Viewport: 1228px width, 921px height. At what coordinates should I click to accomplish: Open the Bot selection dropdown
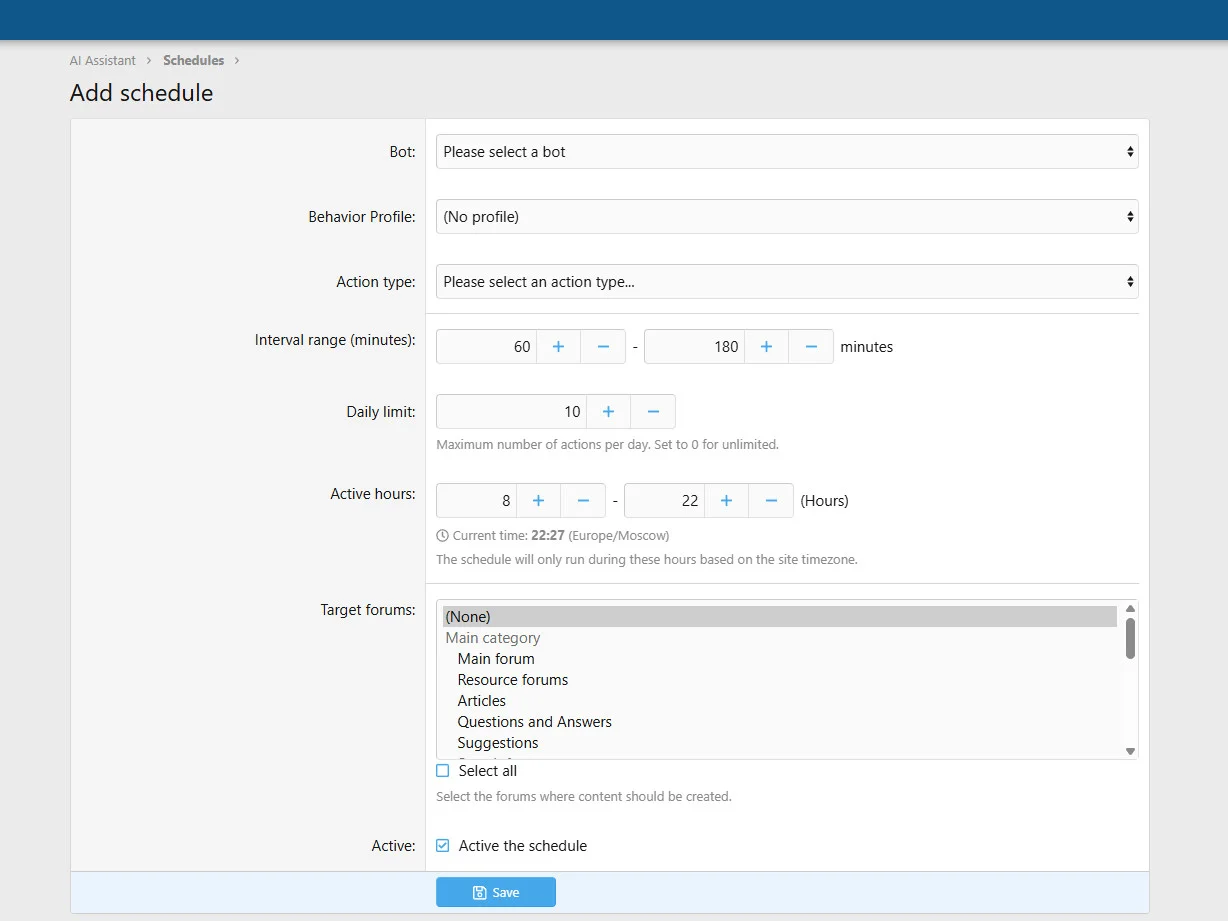tap(786, 152)
